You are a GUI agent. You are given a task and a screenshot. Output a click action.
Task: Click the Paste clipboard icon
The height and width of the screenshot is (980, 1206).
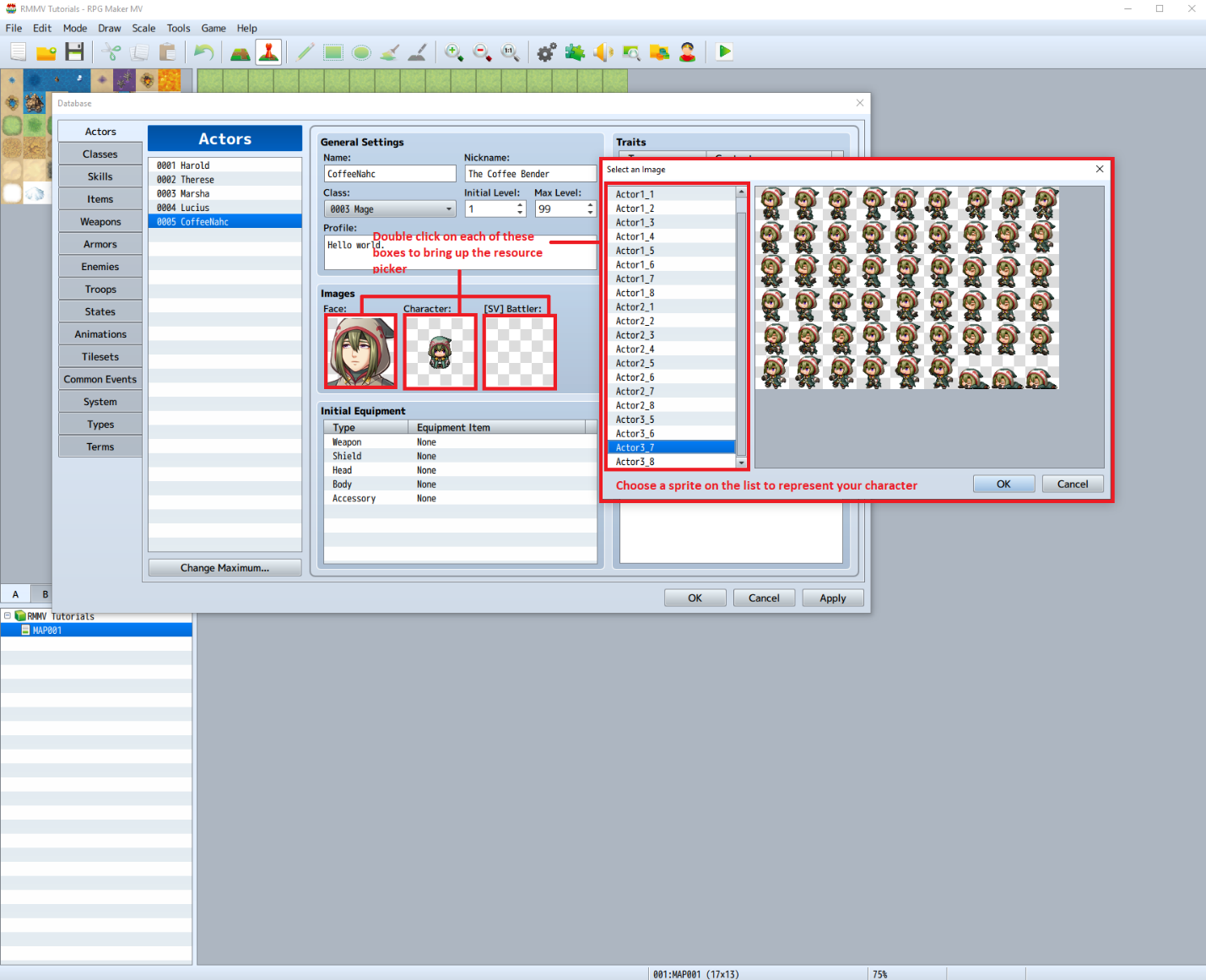pos(167,52)
